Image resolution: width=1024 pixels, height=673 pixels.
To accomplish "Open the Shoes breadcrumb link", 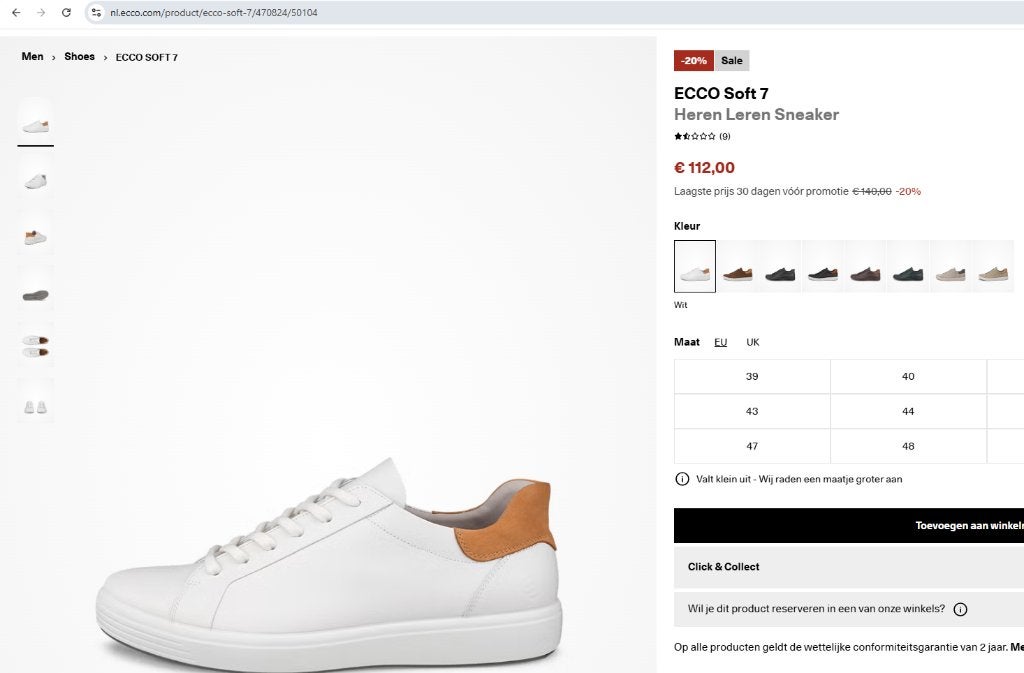I will click(79, 57).
